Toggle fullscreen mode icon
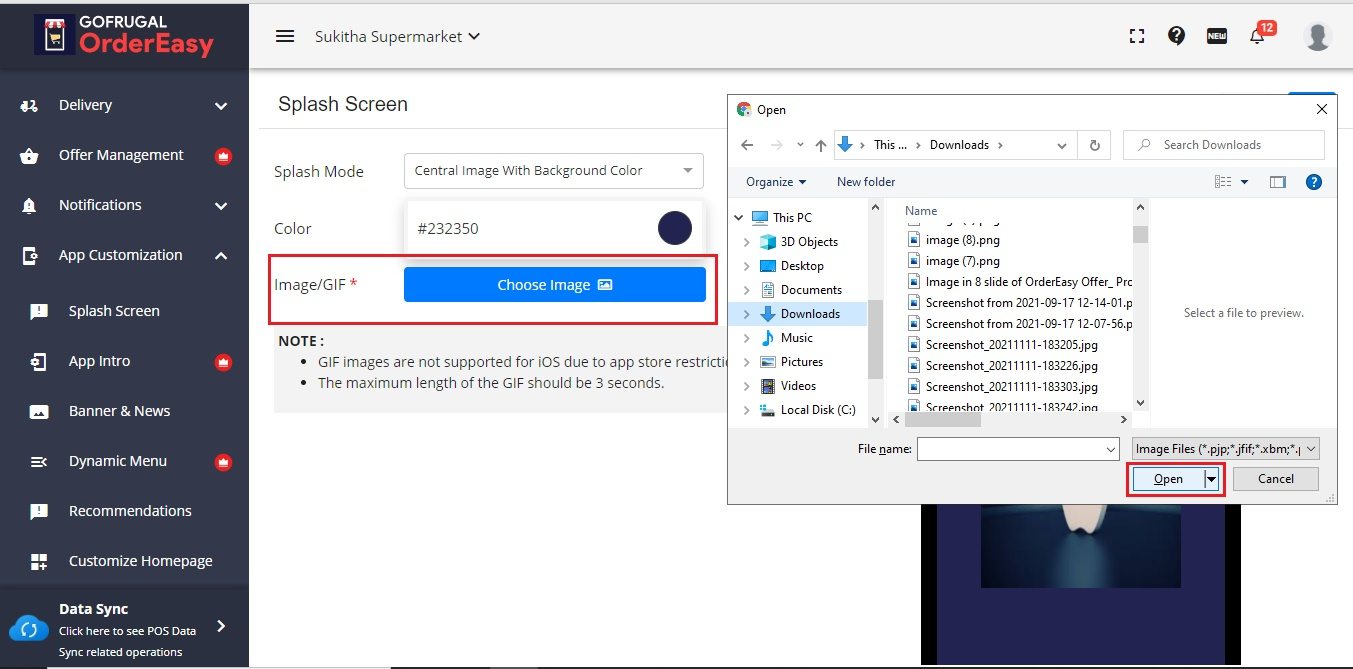 pos(1136,36)
